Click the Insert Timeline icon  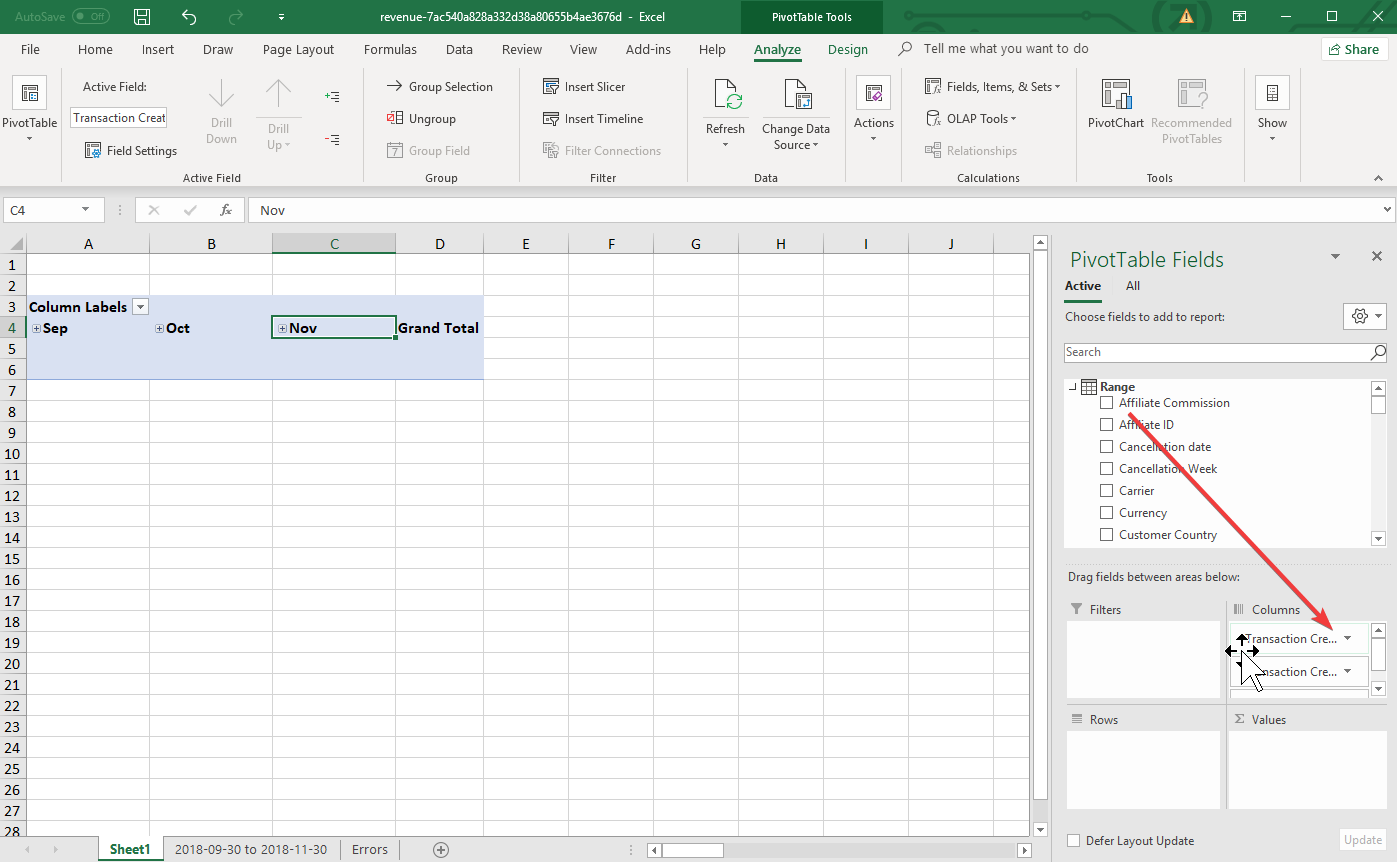[551, 119]
